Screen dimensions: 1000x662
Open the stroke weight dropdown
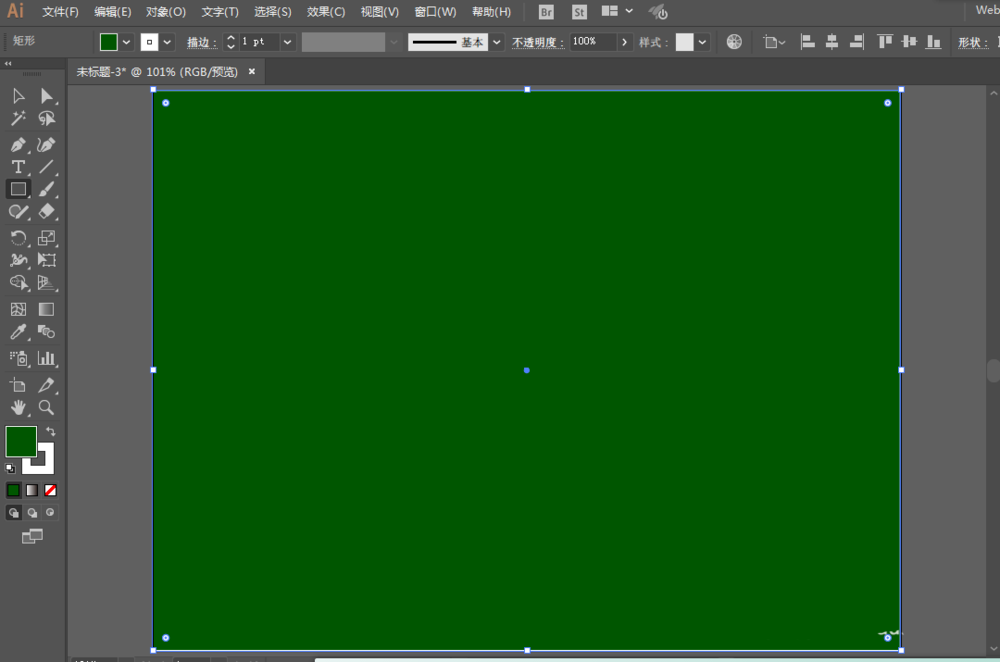point(288,42)
